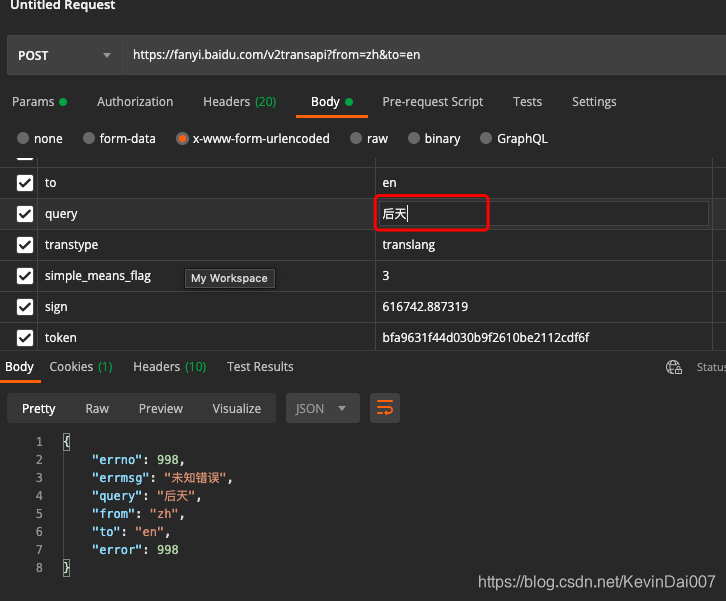
Task: Click the Untitled Request title
Action: pos(63,5)
